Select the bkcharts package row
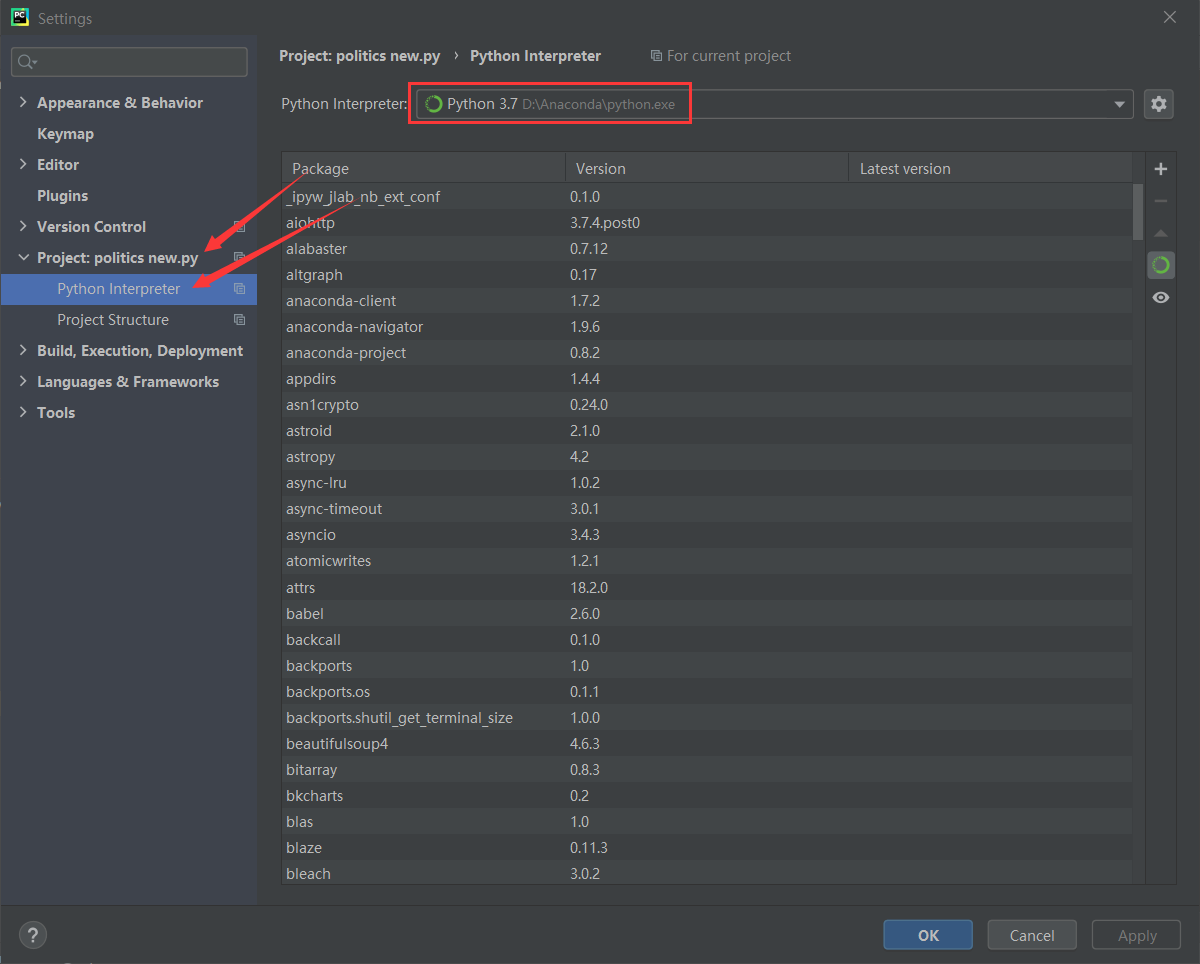 pos(707,796)
